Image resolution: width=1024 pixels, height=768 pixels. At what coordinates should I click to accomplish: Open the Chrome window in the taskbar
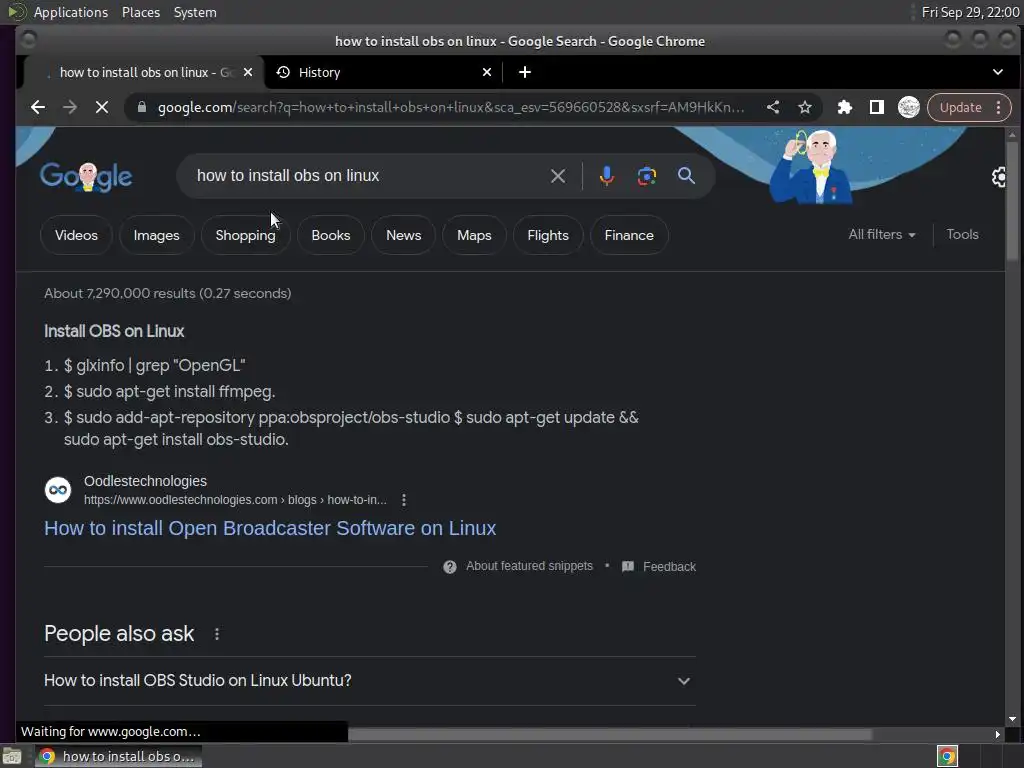pos(119,756)
